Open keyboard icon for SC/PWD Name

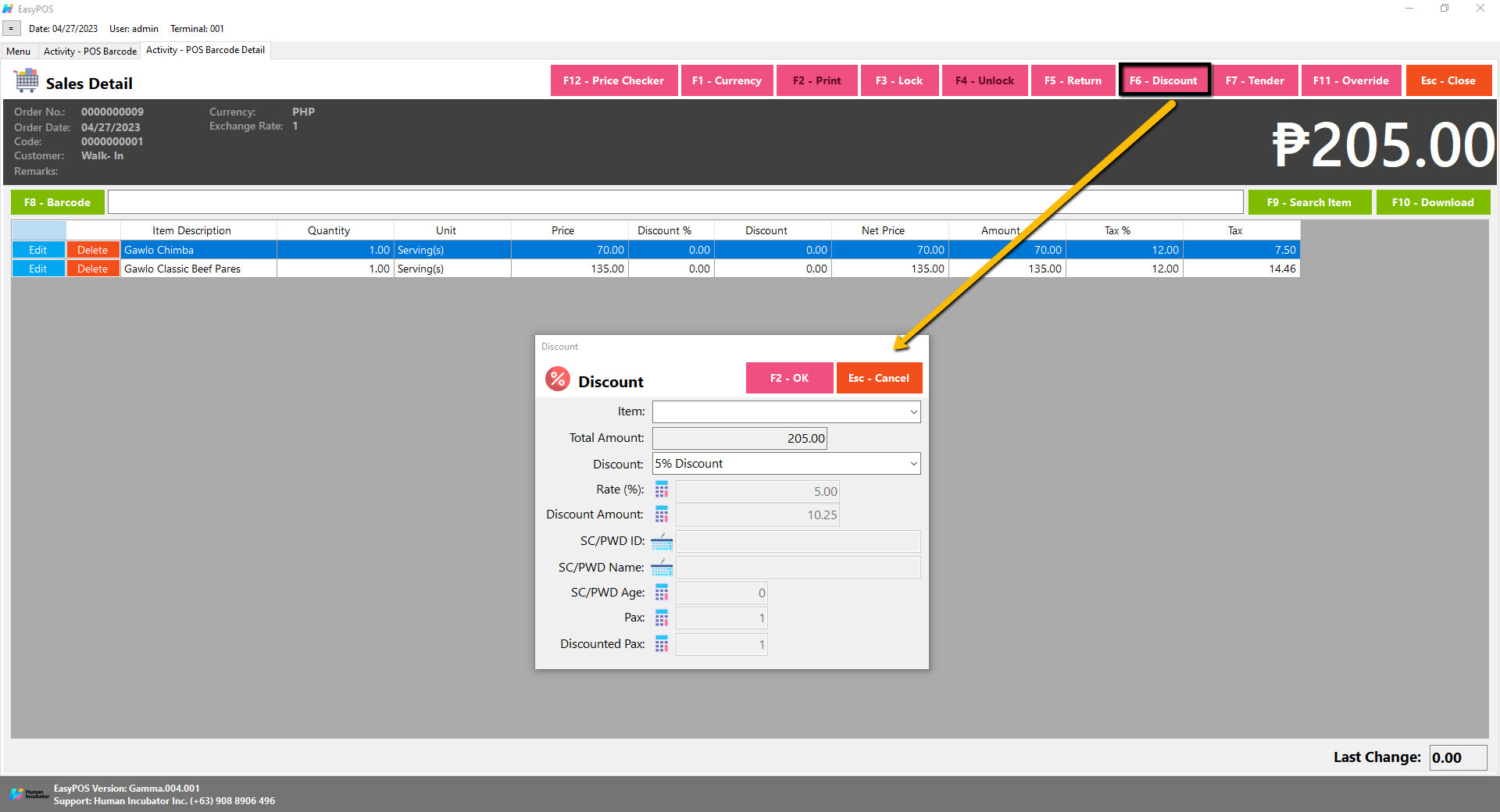pyautogui.click(x=661, y=568)
